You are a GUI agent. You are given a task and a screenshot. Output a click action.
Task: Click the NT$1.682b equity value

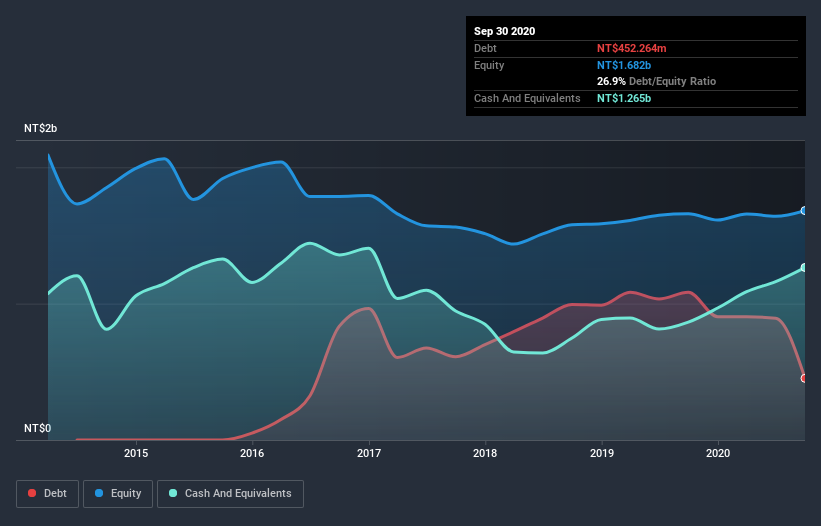tap(624, 65)
